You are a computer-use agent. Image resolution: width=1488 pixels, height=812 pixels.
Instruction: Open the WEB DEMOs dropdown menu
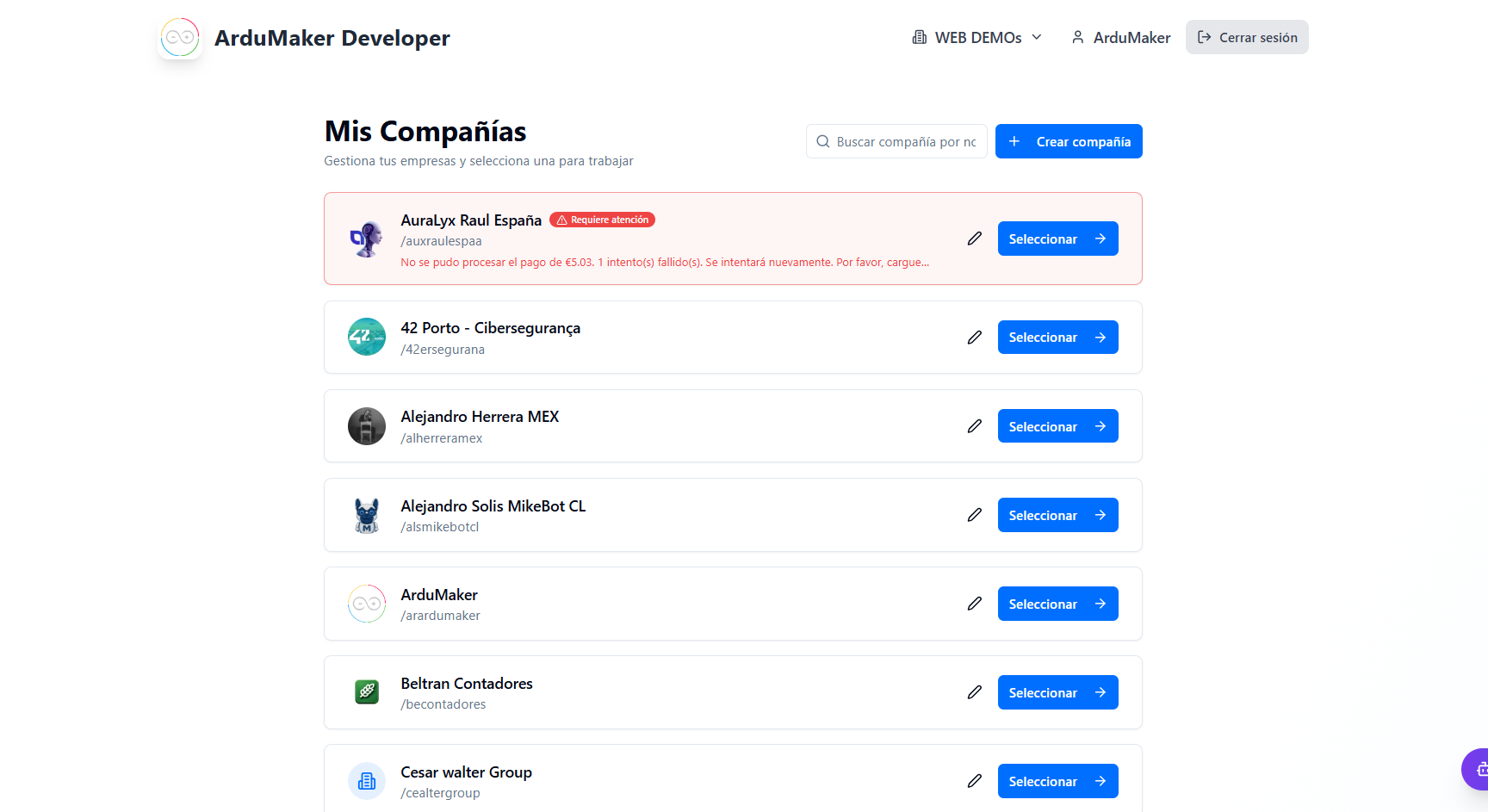pos(977,37)
